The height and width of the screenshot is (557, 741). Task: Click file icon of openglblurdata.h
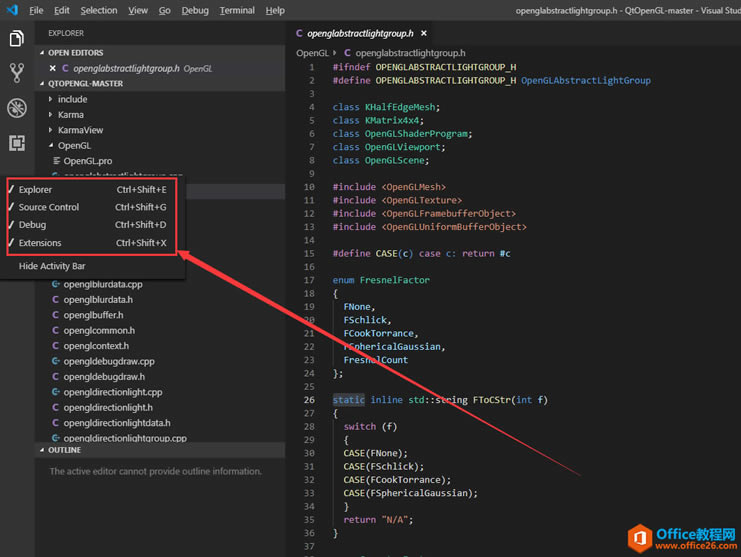56,300
